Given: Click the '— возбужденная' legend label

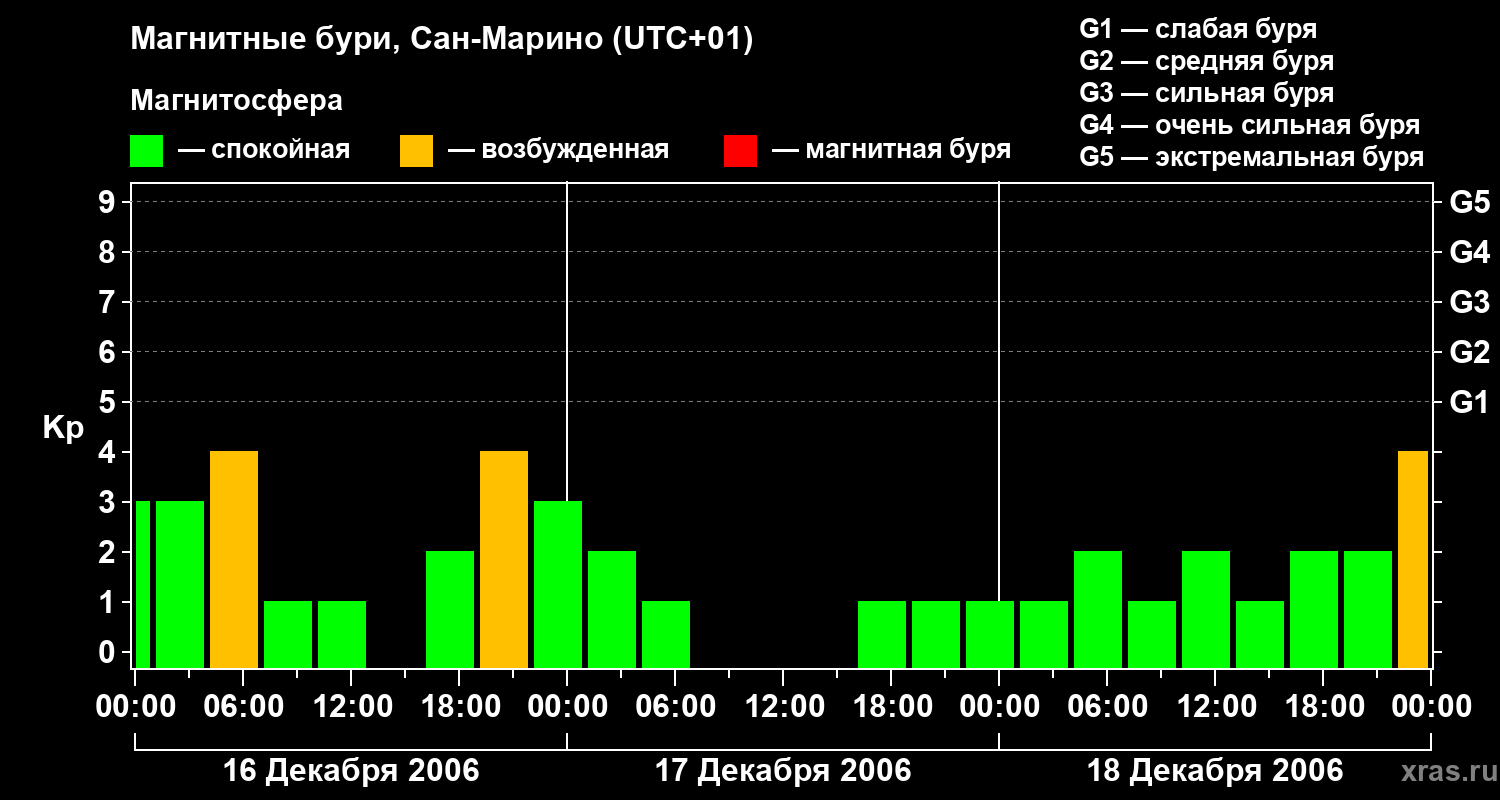Looking at the screenshot, I should (558, 150).
